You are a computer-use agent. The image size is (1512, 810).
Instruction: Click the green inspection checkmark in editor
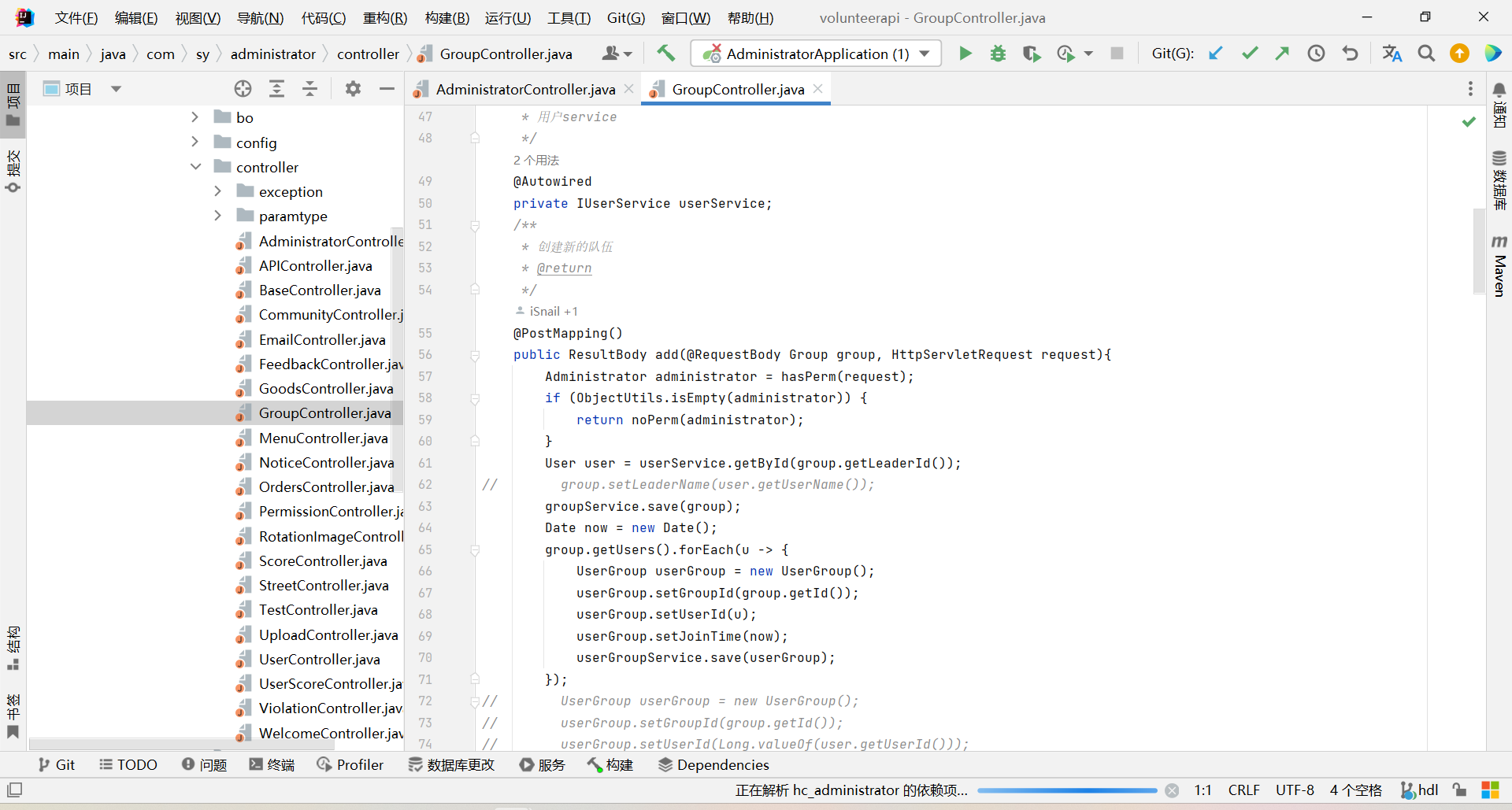pos(1469,122)
